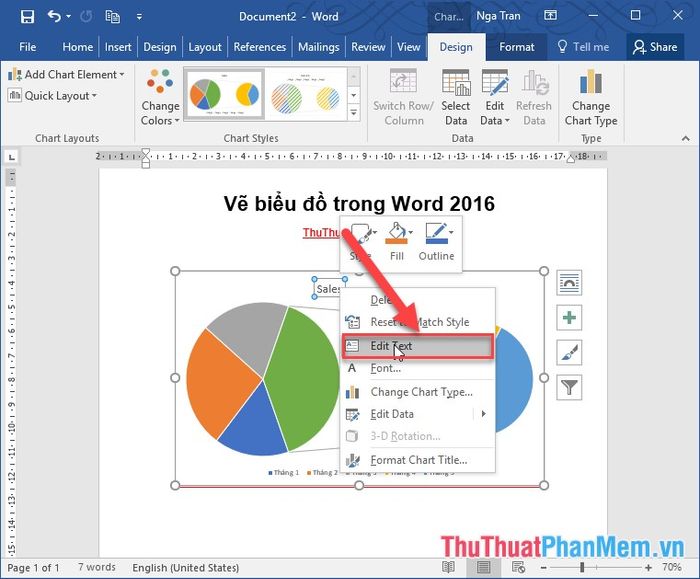Open the Chart Tools Format tab
Screen dimensions: 700x579
(x=517, y=47)
